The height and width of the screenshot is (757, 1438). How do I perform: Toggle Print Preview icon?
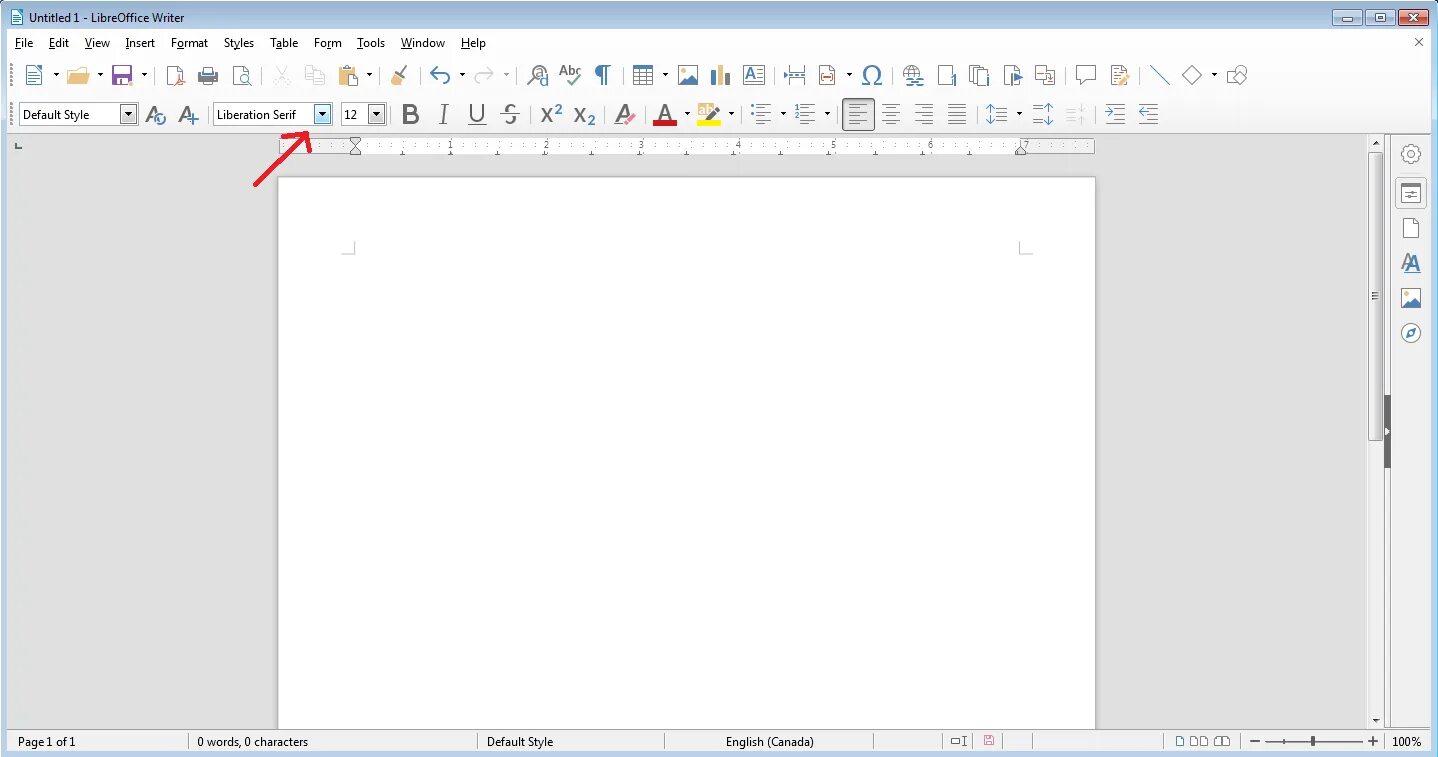pos(241,75)
